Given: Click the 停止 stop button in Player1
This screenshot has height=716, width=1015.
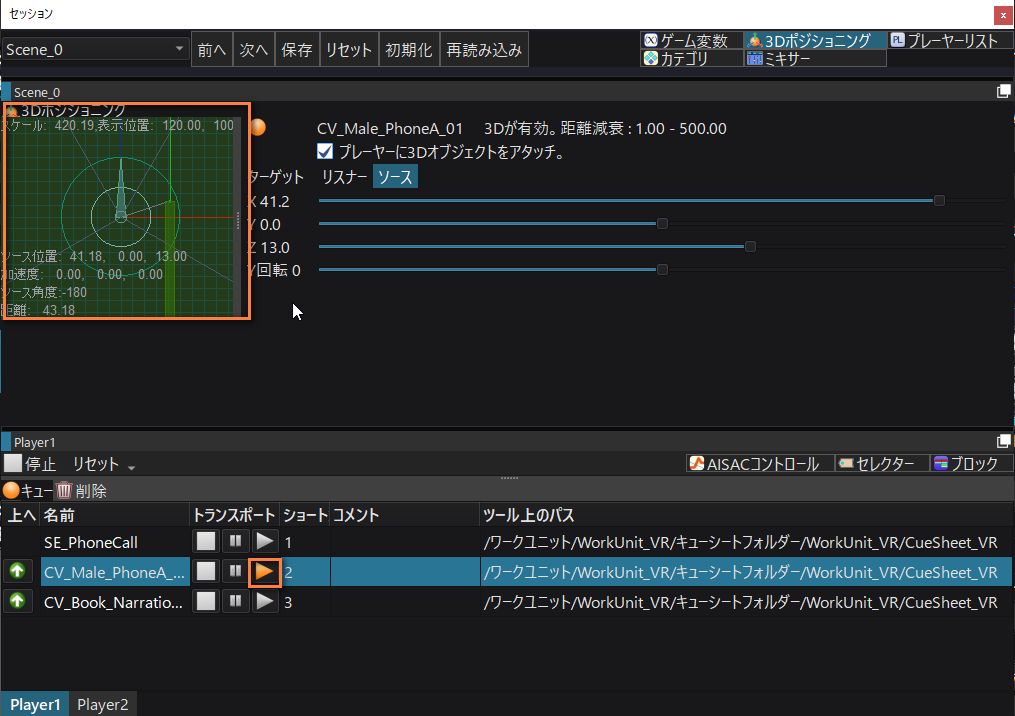Looking at the screenshot, I should point(30,464).
